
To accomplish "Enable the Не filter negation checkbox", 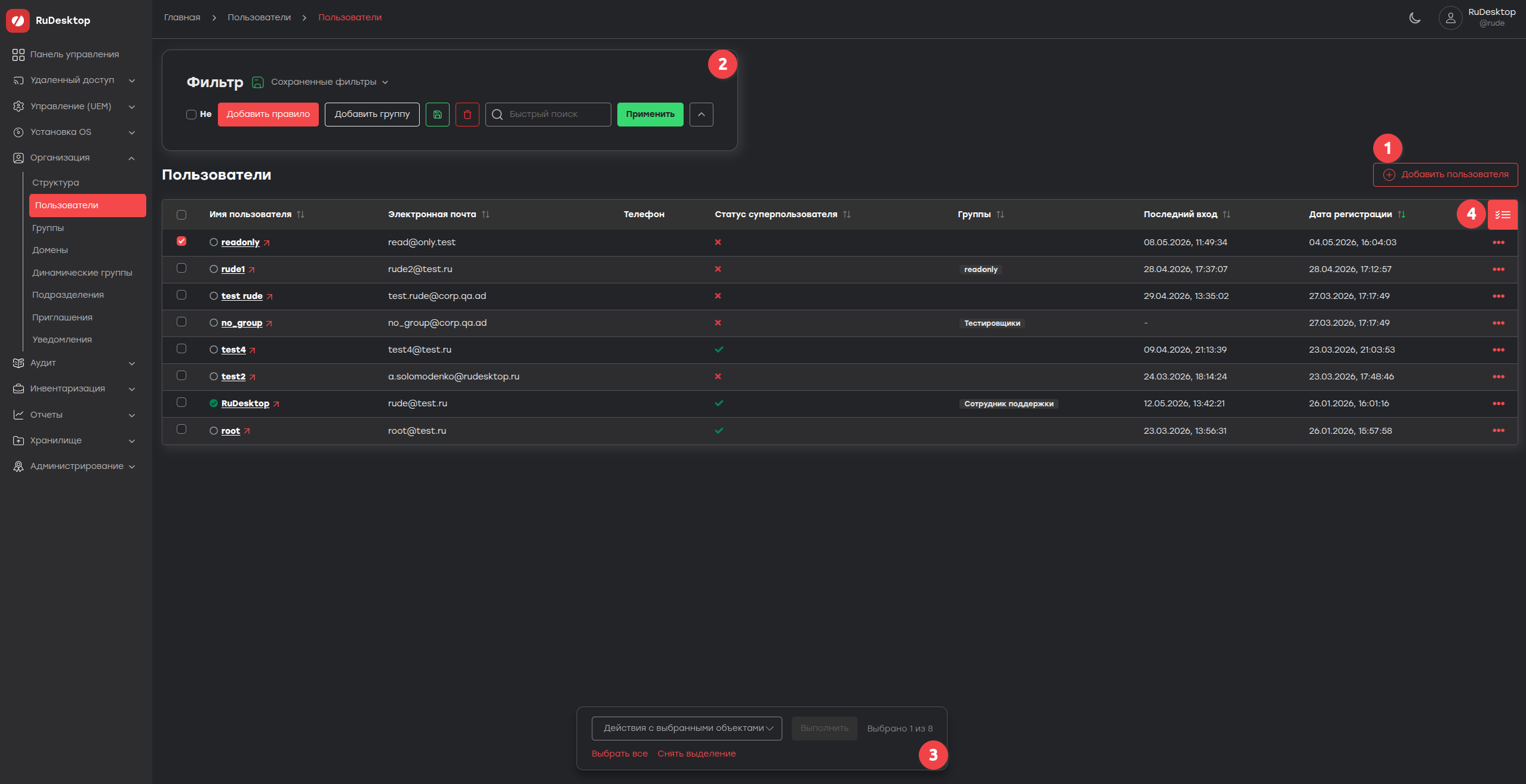I will click(191, 115).
